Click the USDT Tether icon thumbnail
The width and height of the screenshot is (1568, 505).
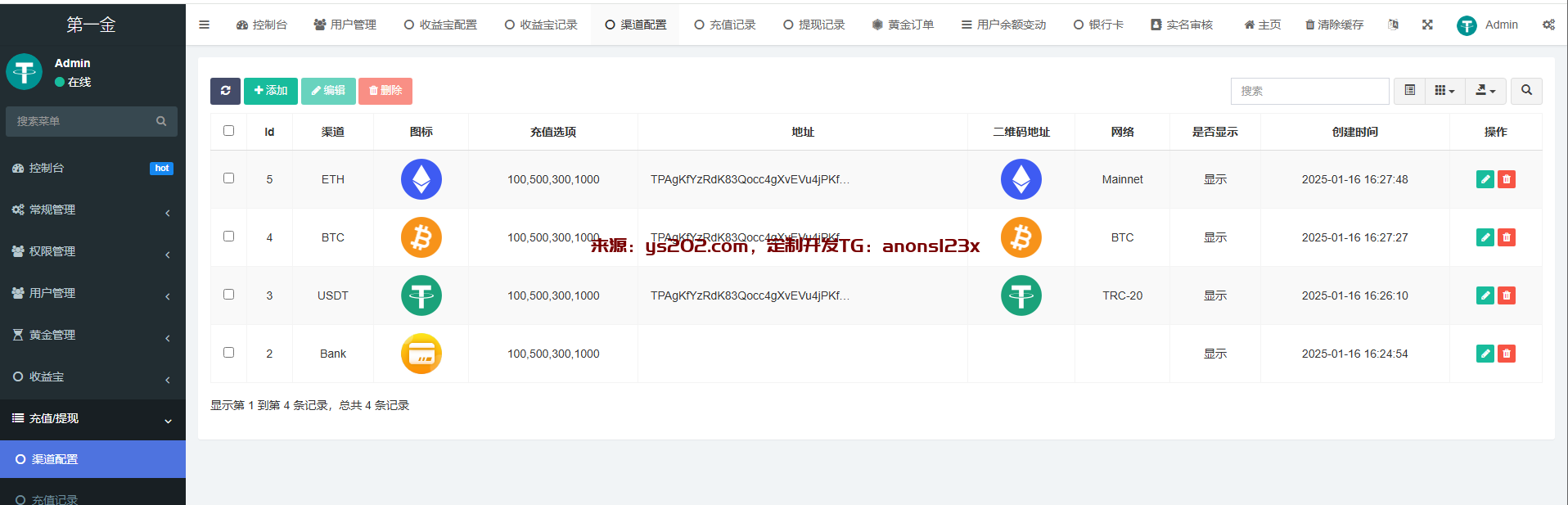click(421, 295)
